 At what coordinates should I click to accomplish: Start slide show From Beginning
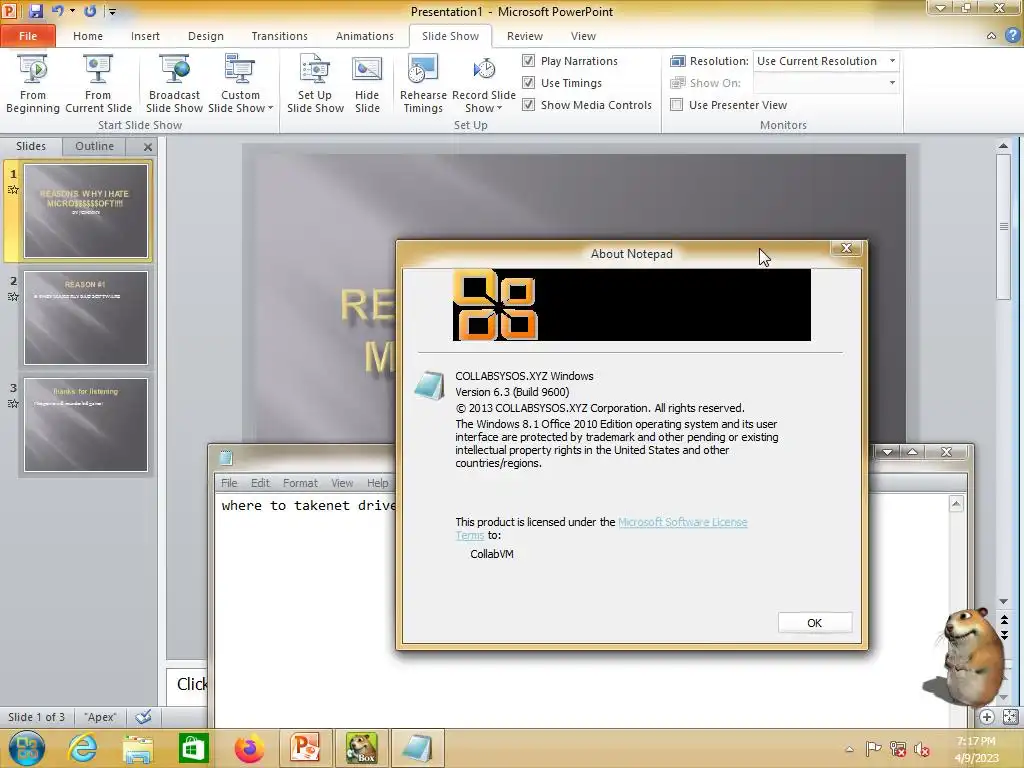[33, 84]
